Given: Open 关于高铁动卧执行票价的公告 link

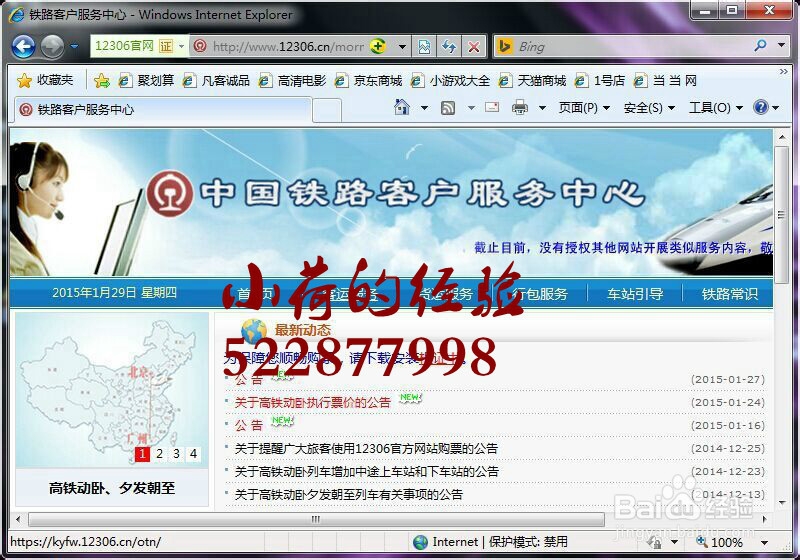Looking at the screenshot, I should (312, 402).
